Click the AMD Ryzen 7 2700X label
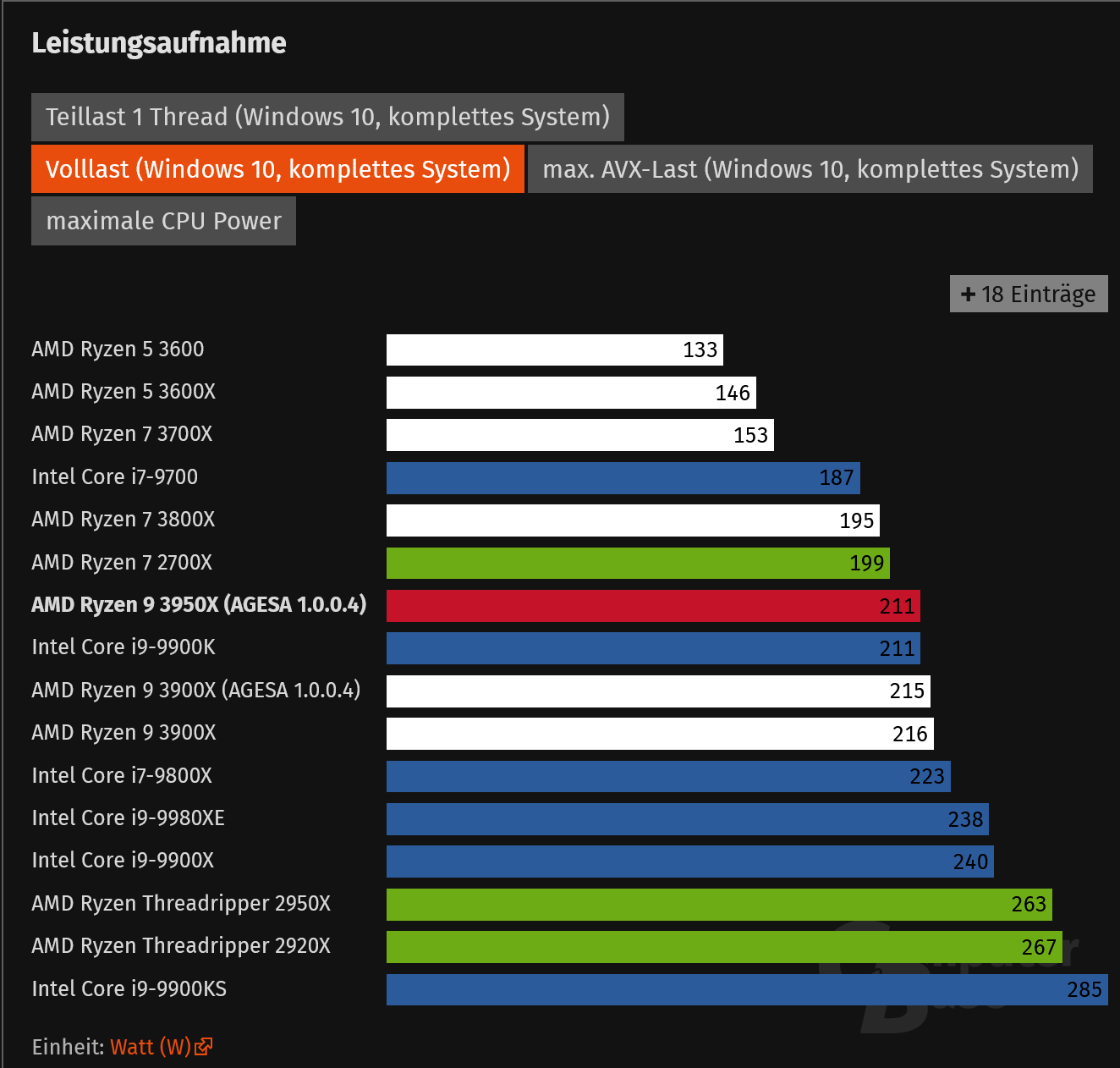This screenshot has width=1120, height=1068. (x=122, y=563)
